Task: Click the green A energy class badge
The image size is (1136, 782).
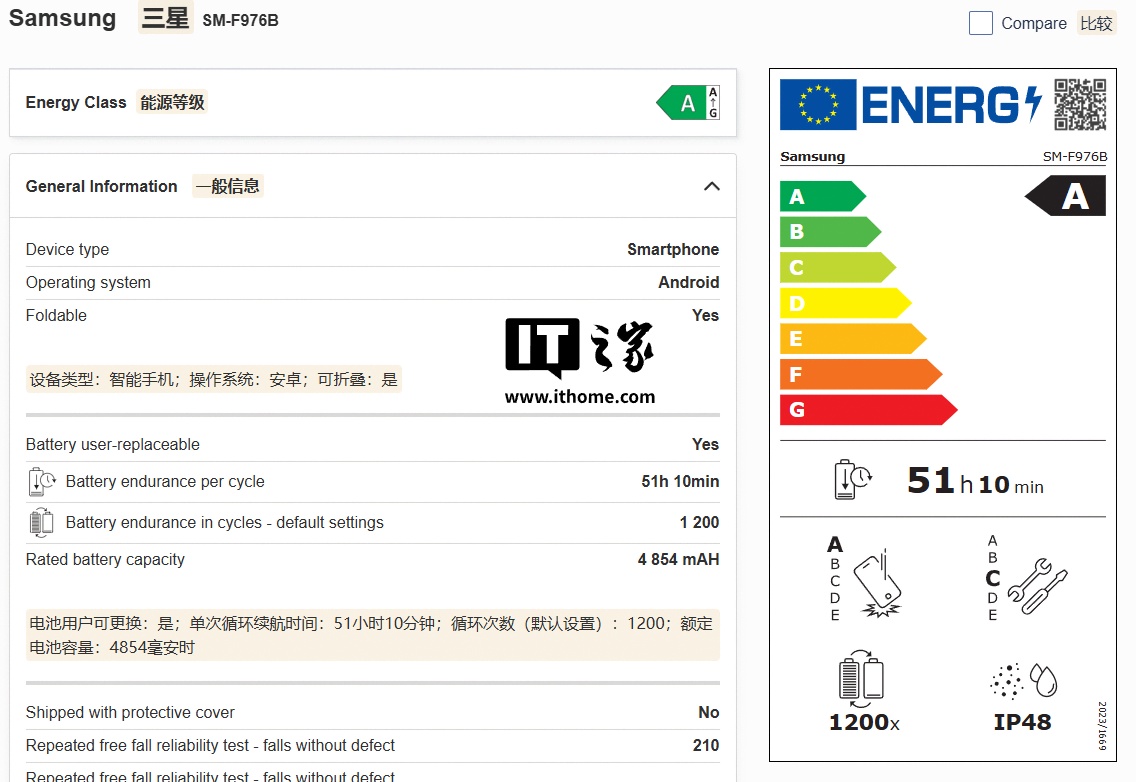Action: [688, 103]
